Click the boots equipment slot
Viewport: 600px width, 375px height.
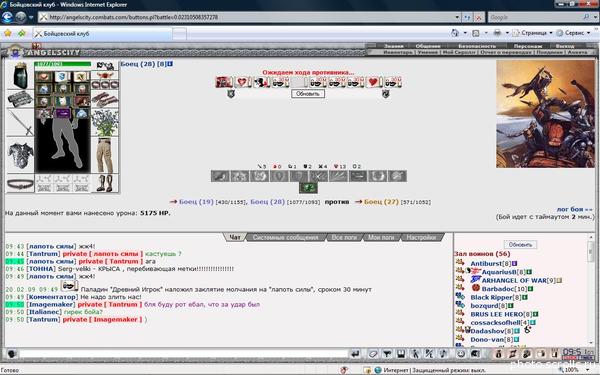105,183
